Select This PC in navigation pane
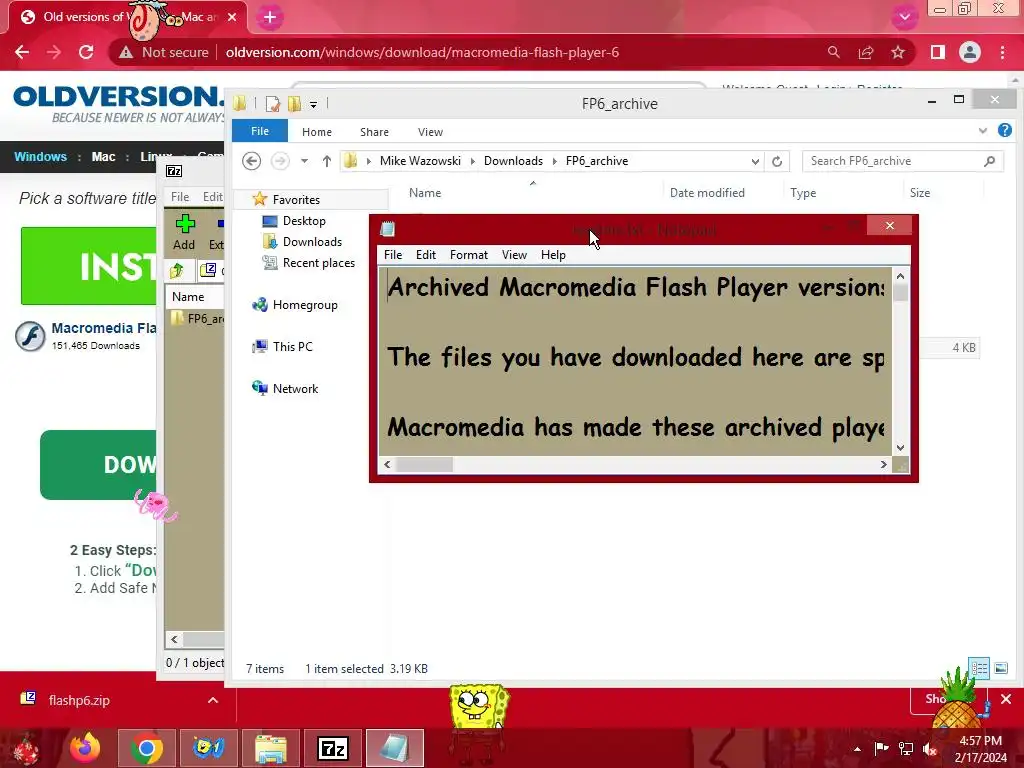 [x=292, y=347]
